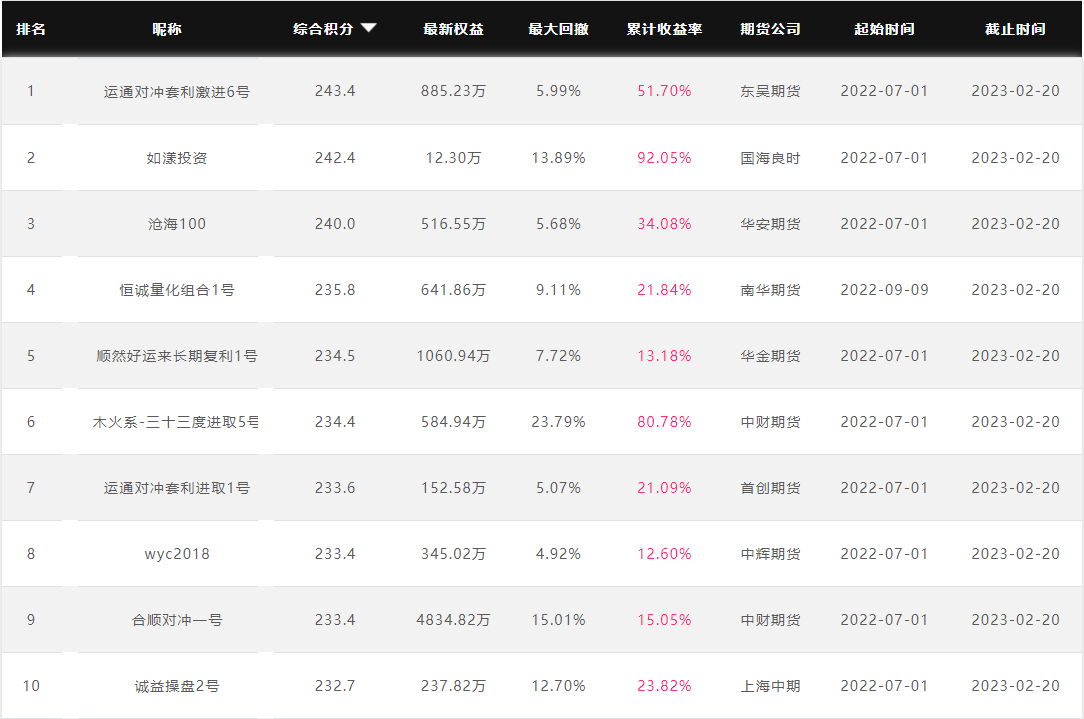Viewport: 1084px width, 719px height.
Task: Open account 顺然好运来长期复利1号
Action: coord(177,356)
